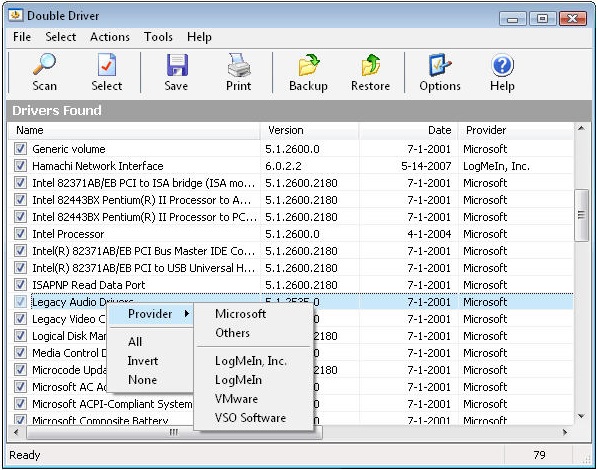Click the vertical scrollbar up arrow

coord(581,129)
